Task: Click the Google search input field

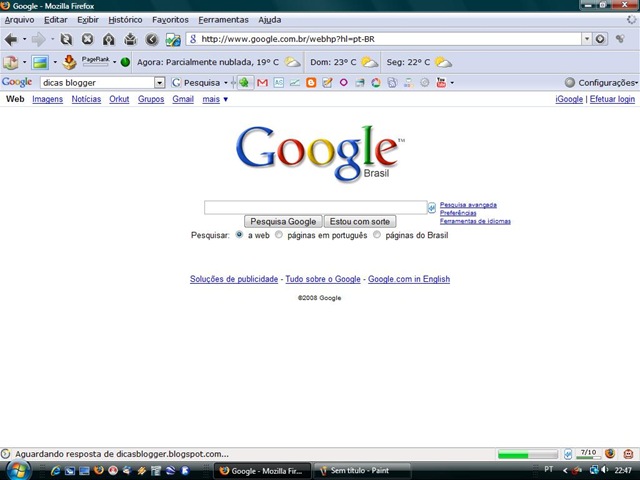Action: click(x=315, y=207)
